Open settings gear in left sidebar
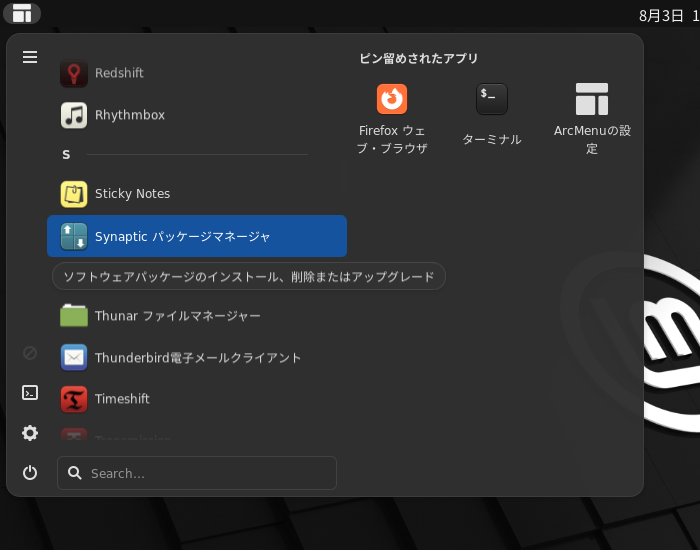This screenshot has width=700, height=550. (30, 433)
